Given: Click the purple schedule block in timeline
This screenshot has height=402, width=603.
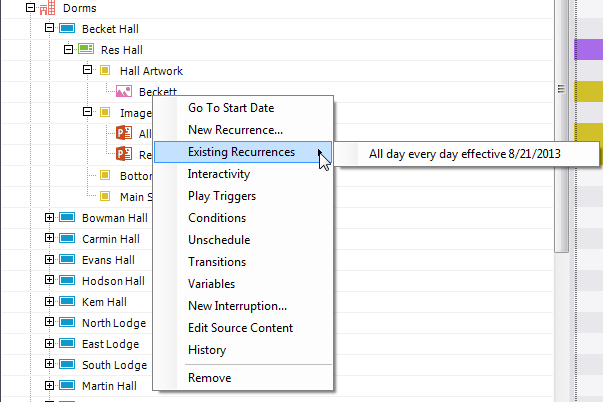Looking at the screenshot, I should (589, 49).
